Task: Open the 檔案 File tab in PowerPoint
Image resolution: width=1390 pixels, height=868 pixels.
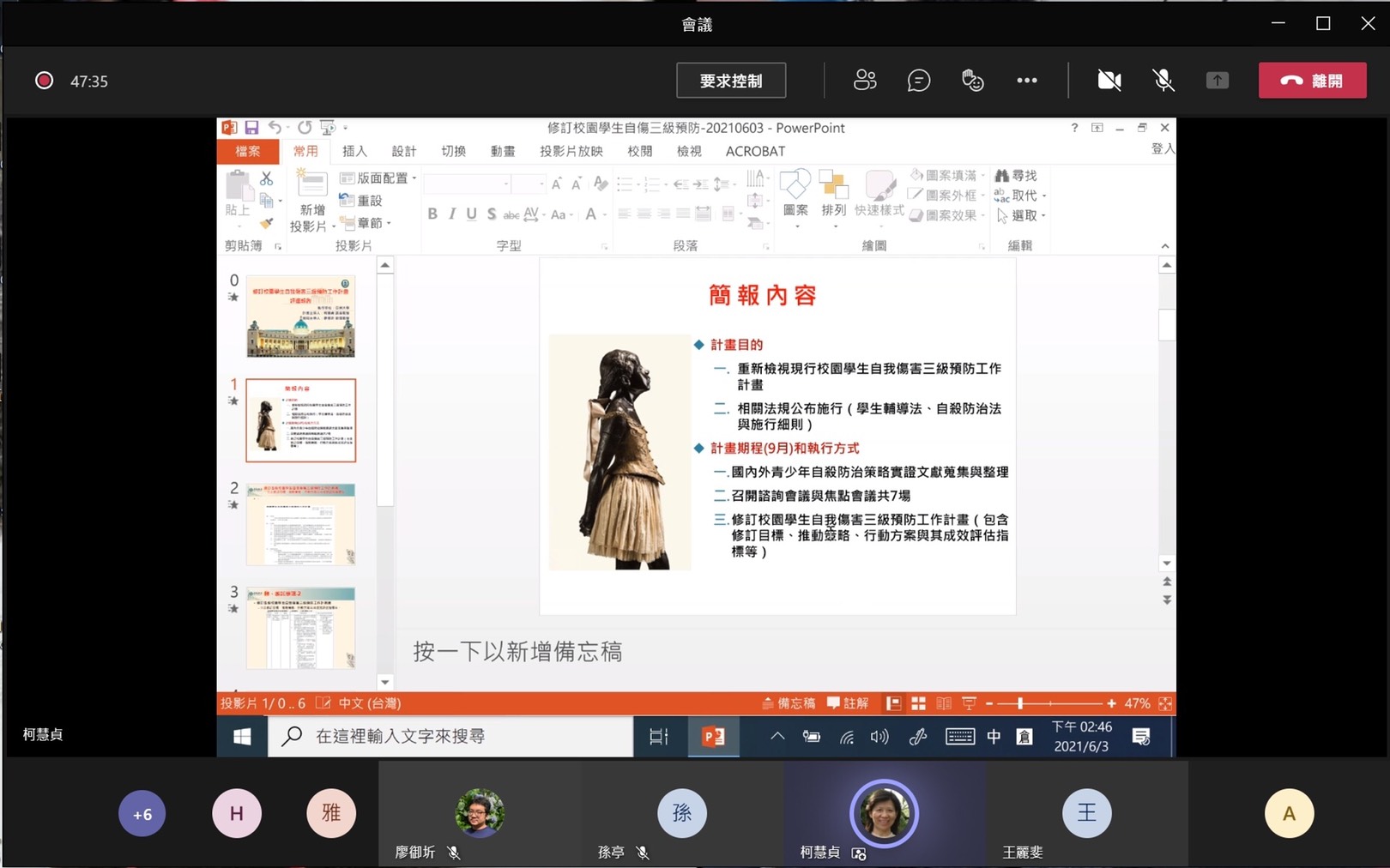Action: tap(248, 151)
